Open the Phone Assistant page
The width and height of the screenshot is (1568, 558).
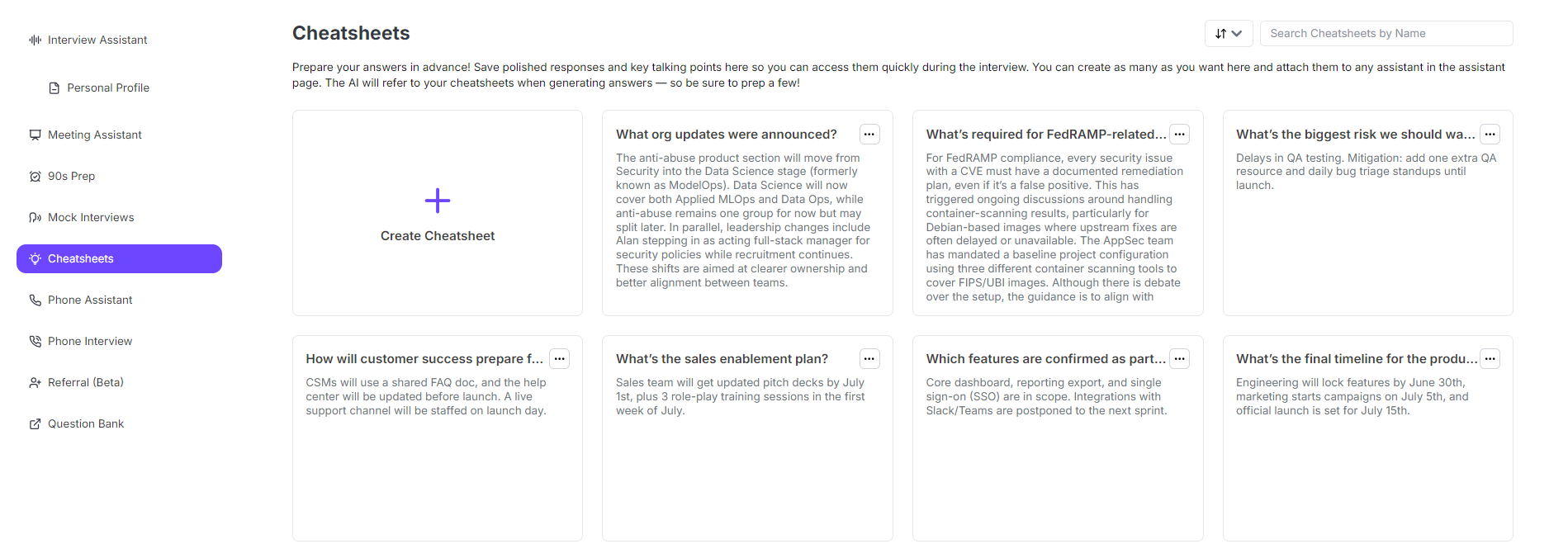pos(89,300)
